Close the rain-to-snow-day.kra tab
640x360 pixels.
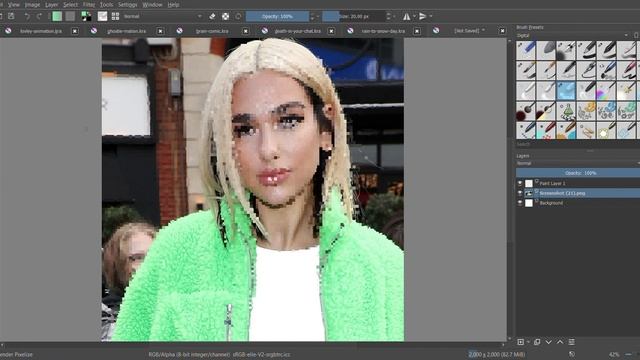(x=417, y=31)
